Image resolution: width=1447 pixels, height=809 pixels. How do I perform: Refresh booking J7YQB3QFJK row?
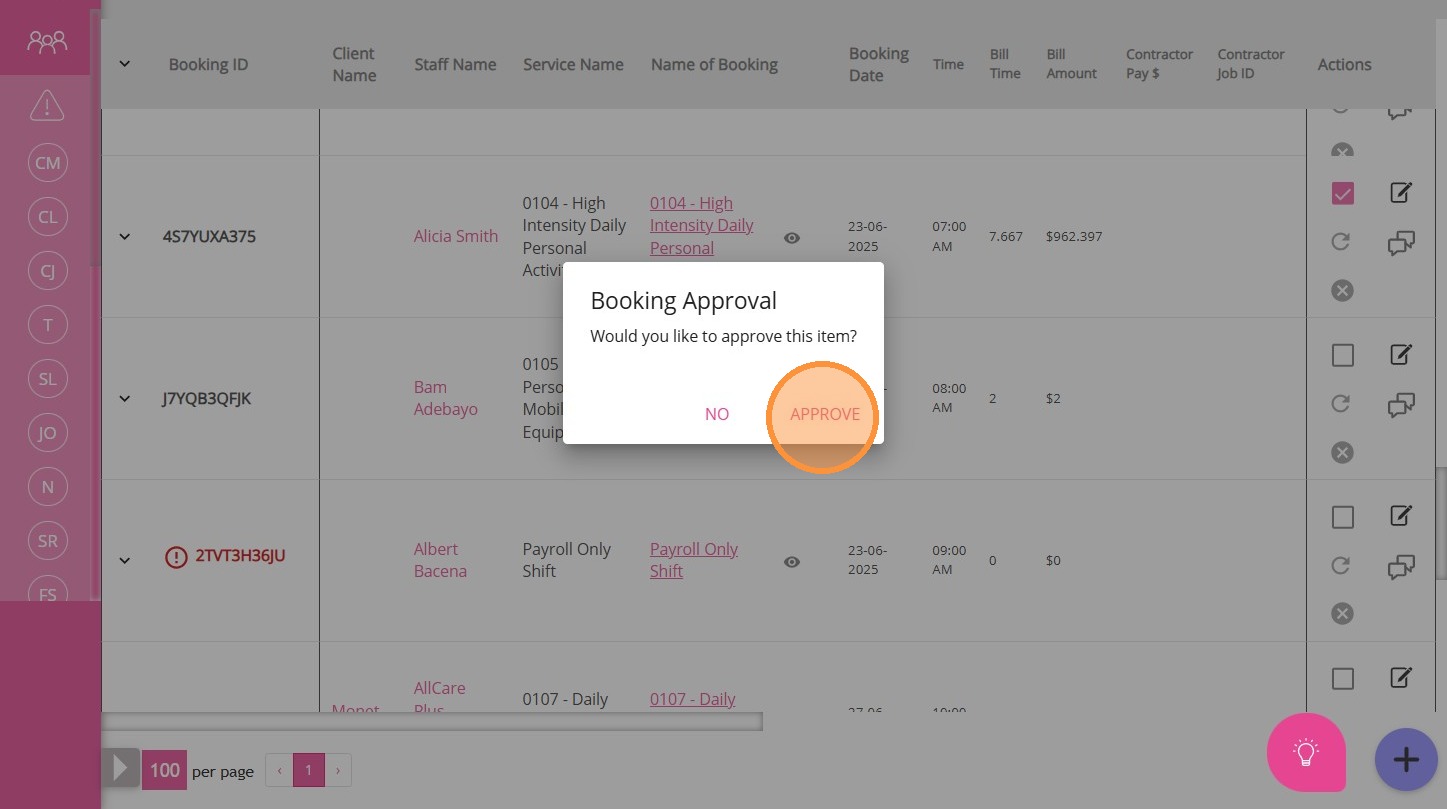pyautogui.click(x=1342, y=403)
